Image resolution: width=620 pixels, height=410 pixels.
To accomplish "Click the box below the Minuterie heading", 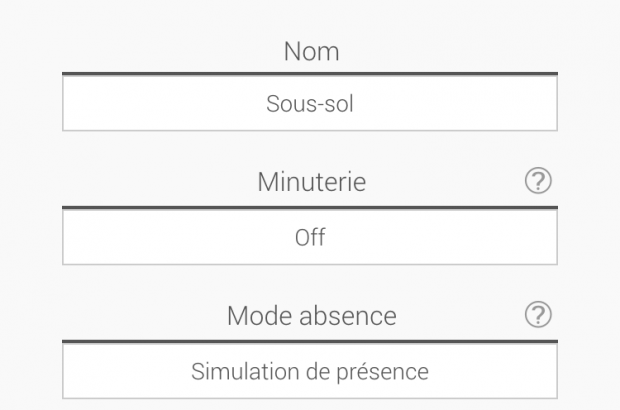I will 310,237.
